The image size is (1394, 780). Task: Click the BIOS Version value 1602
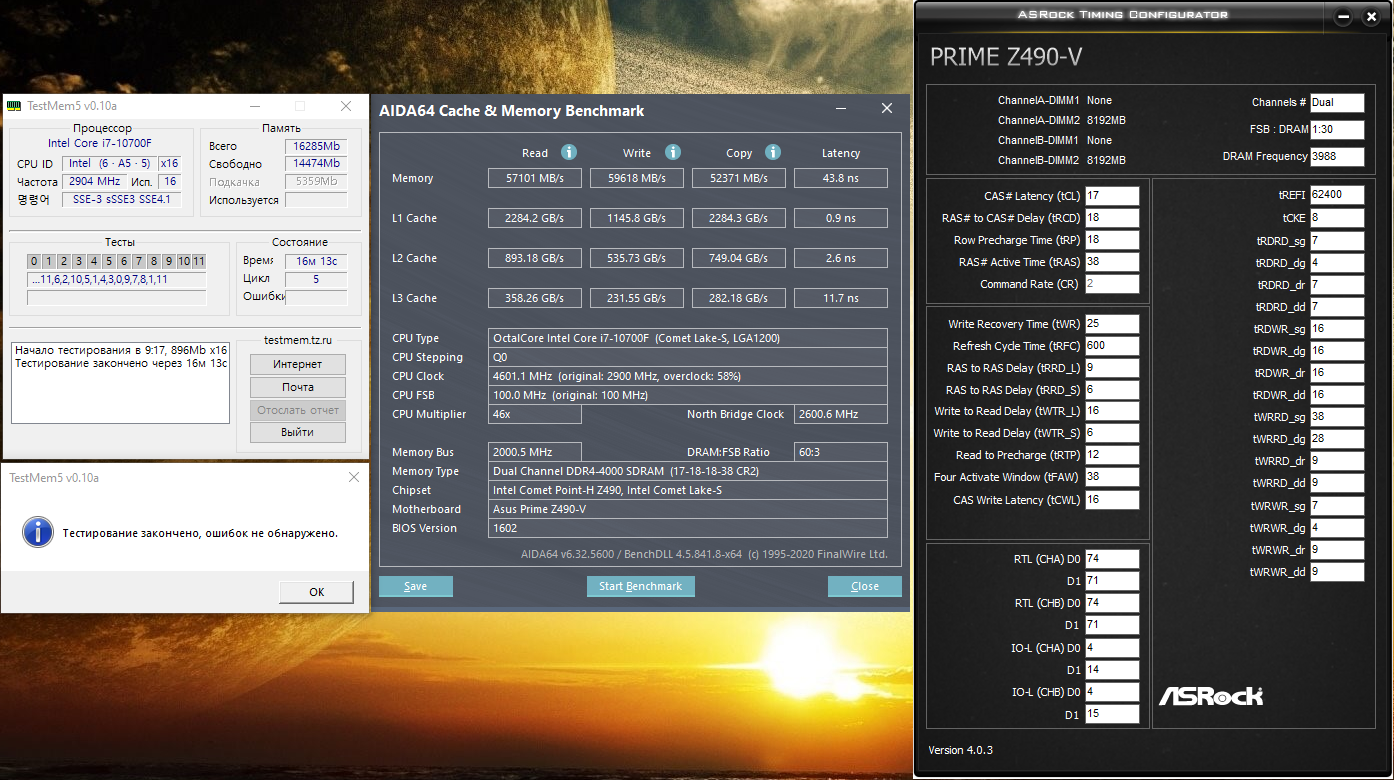(688, 528)
